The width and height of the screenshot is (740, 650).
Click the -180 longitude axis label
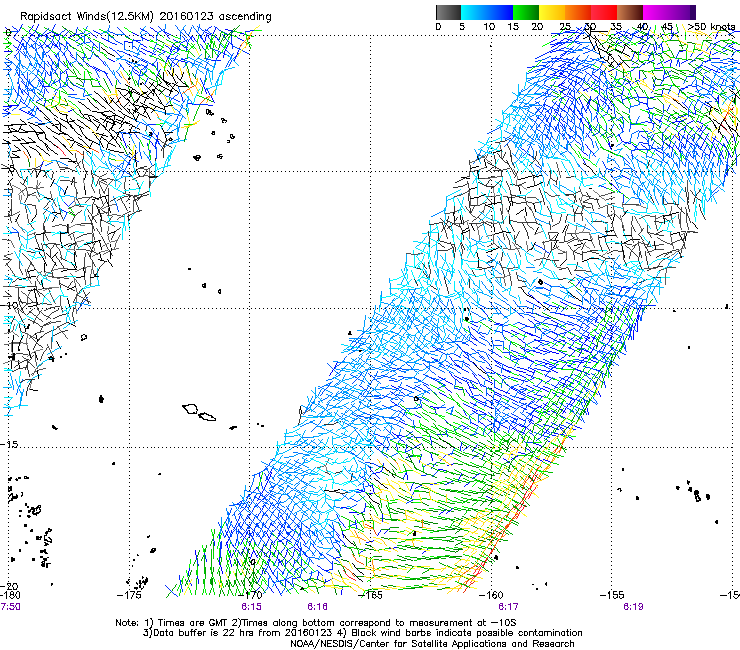(x=10, y=595)
